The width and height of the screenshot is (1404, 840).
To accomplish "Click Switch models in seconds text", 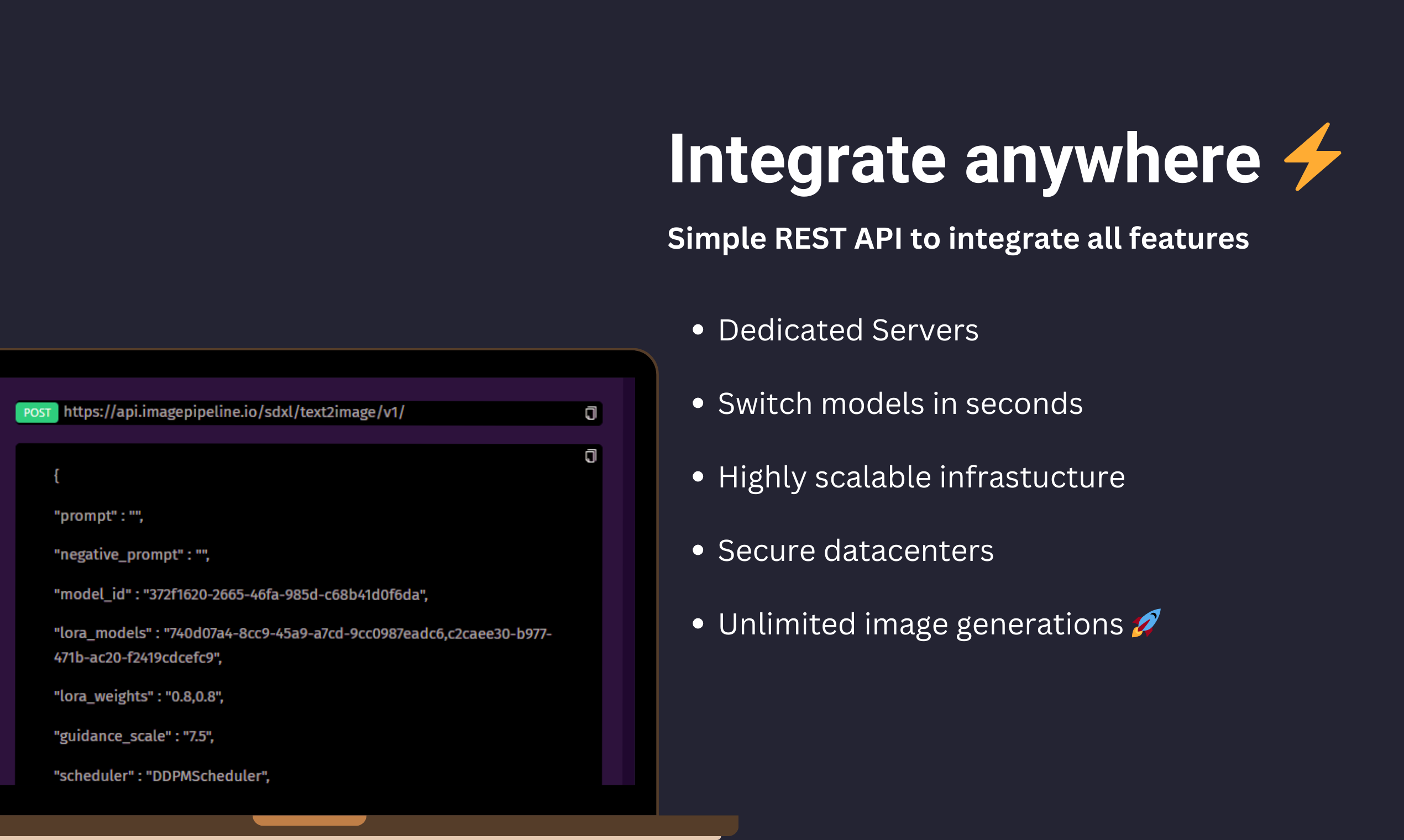I will point(899,403).
